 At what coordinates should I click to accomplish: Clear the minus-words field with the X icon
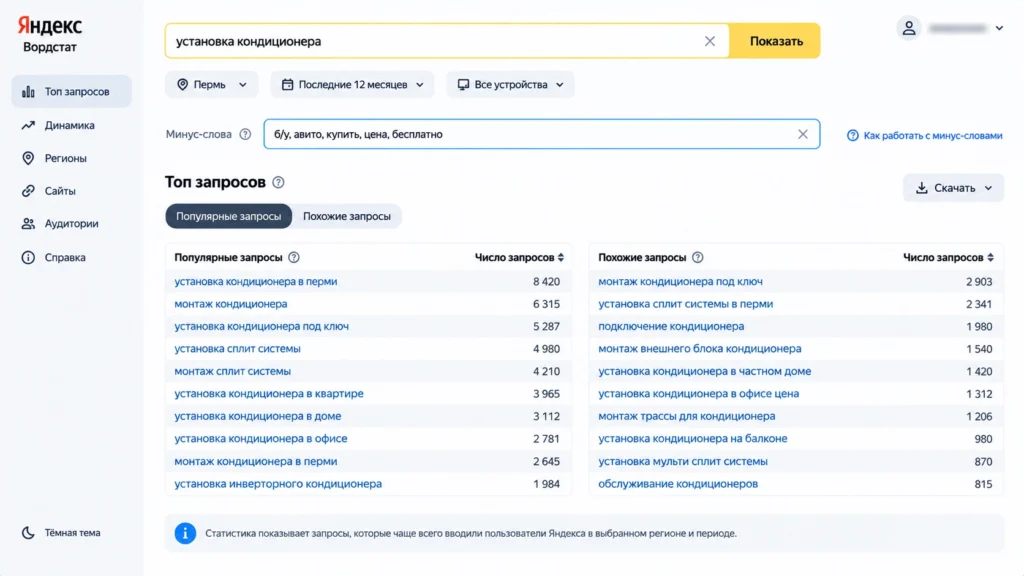click(803, 134)
